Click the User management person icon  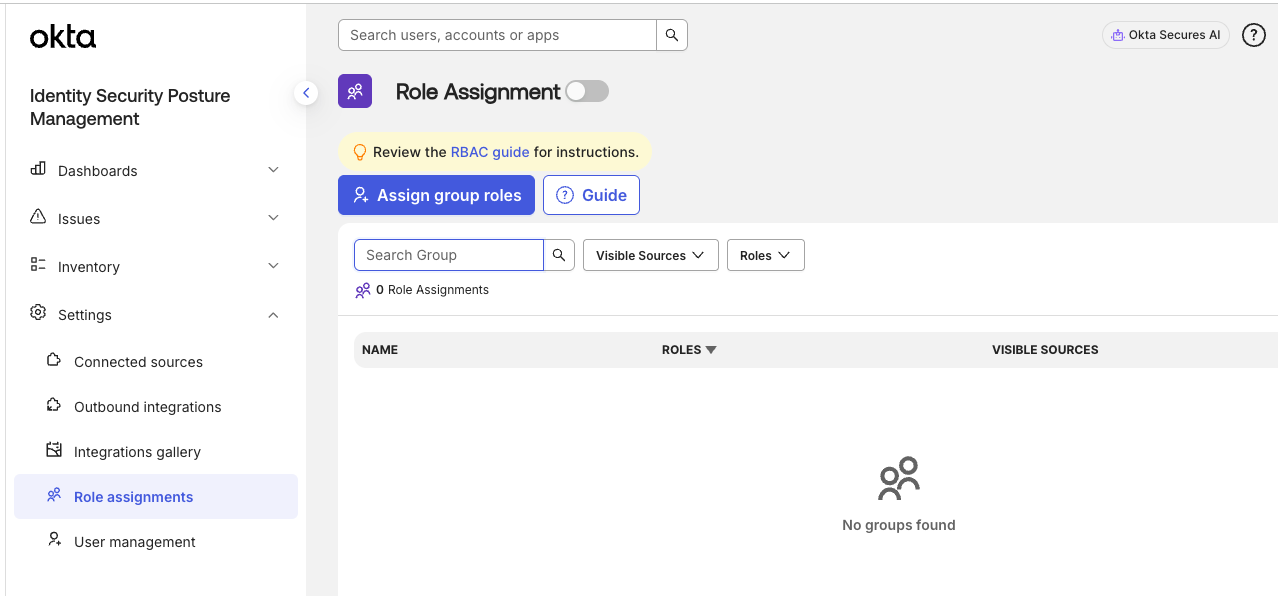coord(54,540)
